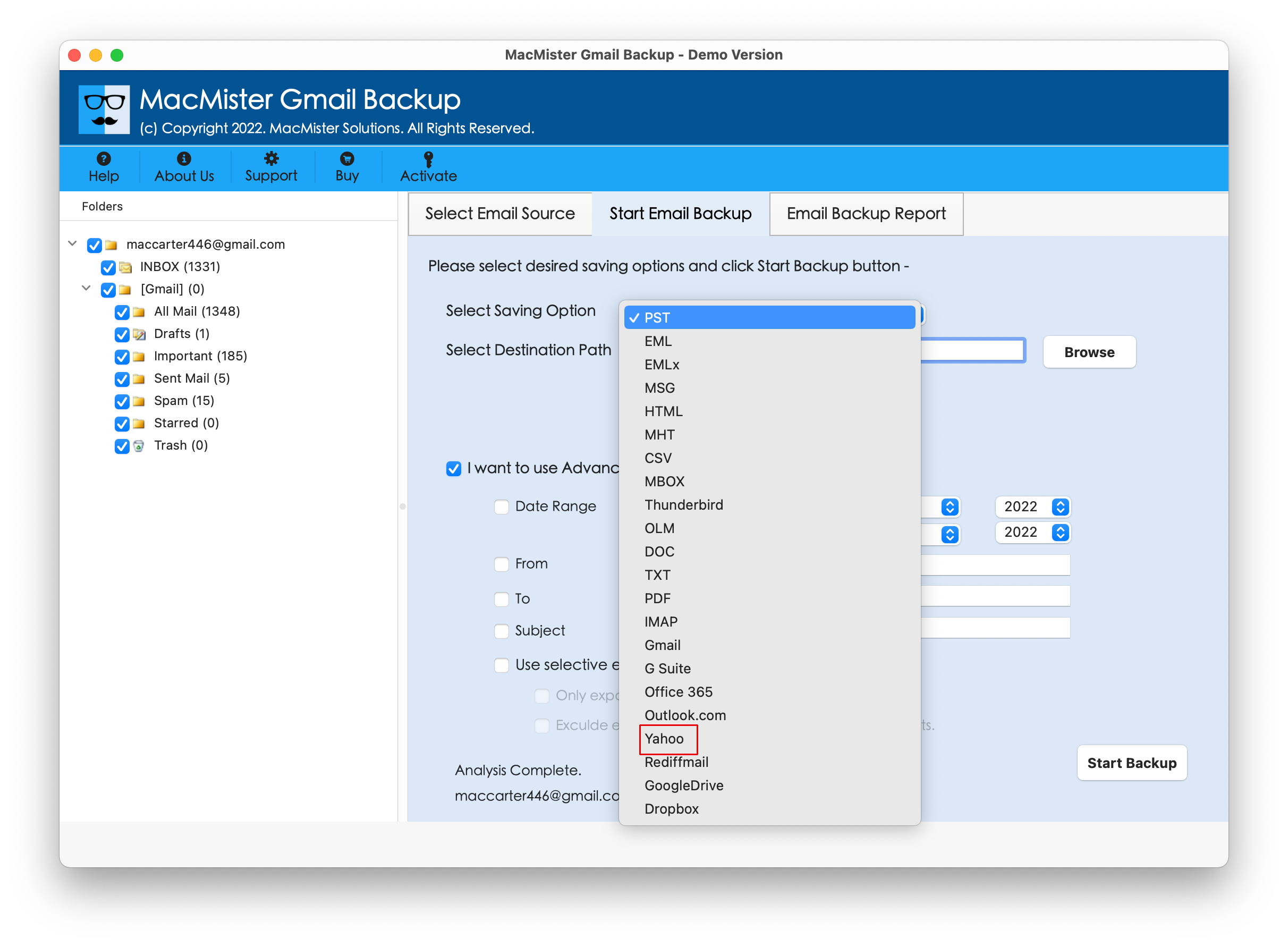
Task: Switch to Email Backup Report tab
Action: (x=867, y=212)
